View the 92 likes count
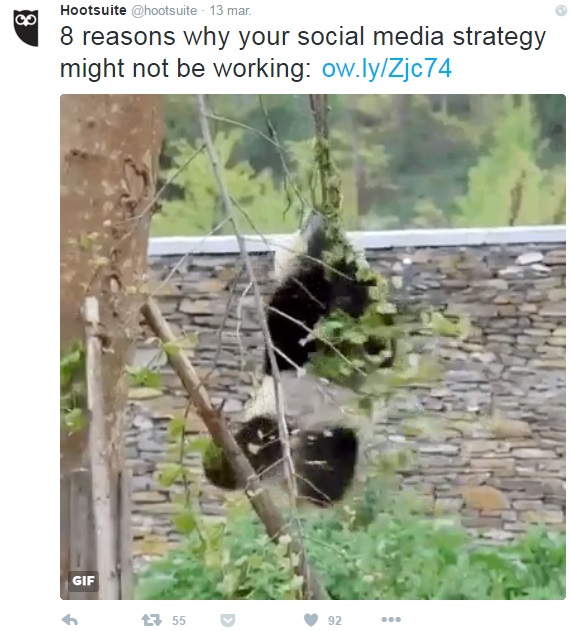Viewport: 573px width, 631px height. tap(334, 620)
